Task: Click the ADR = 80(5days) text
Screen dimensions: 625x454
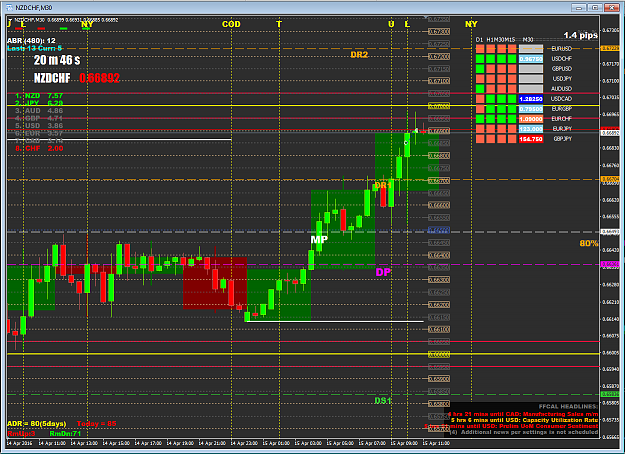Action: click(x=37, y=423)
